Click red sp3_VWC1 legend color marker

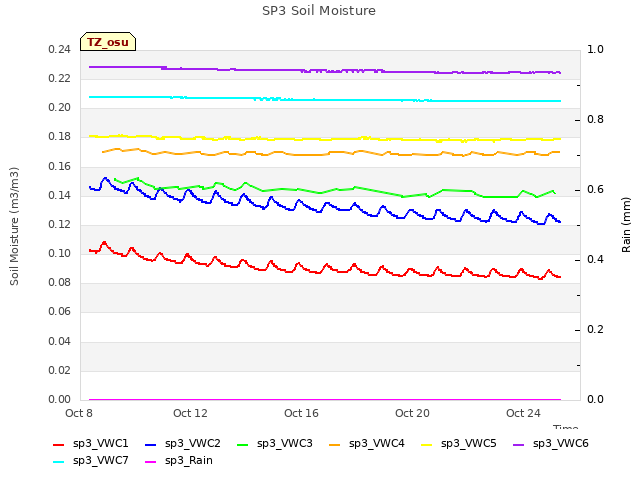(x=58, y=444)
